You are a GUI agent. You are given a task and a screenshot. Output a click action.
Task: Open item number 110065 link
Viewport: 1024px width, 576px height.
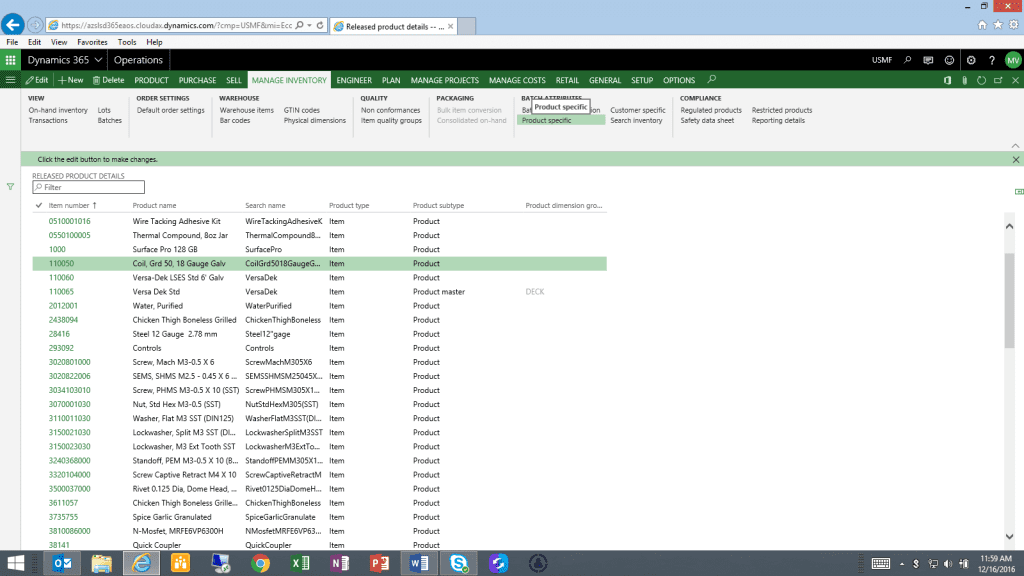pos(61,292)
